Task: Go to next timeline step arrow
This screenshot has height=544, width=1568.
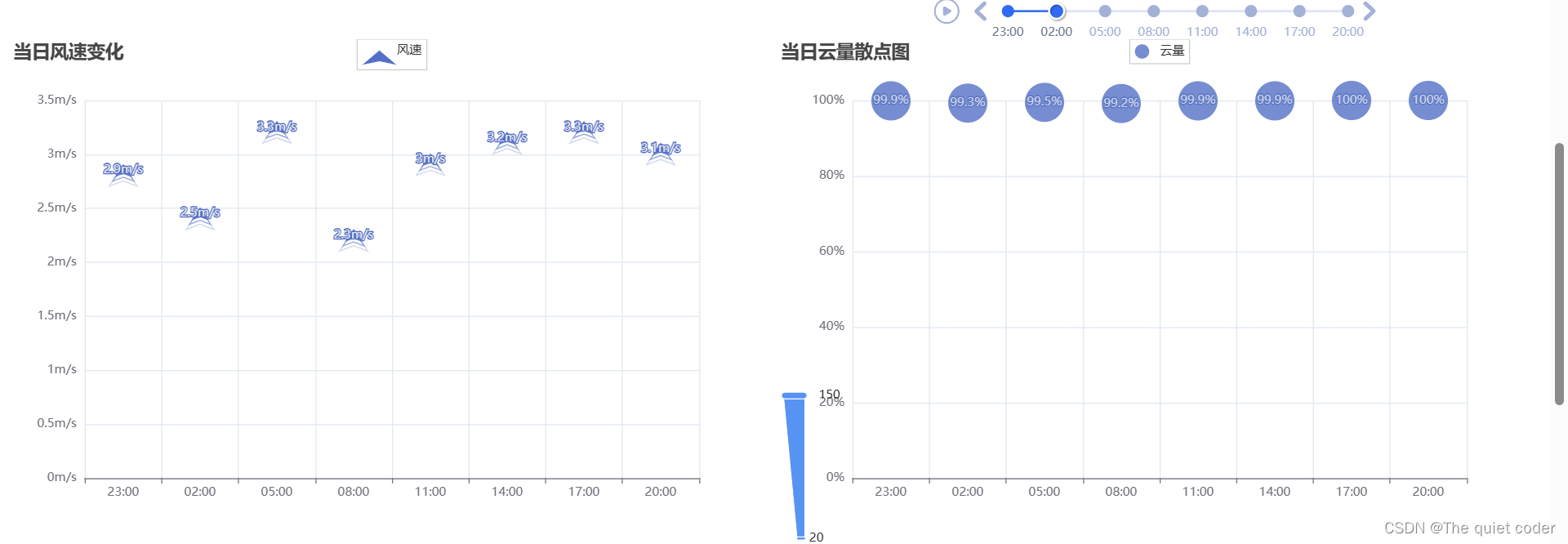Action: pyautogui.click(x=1370, y=11)
